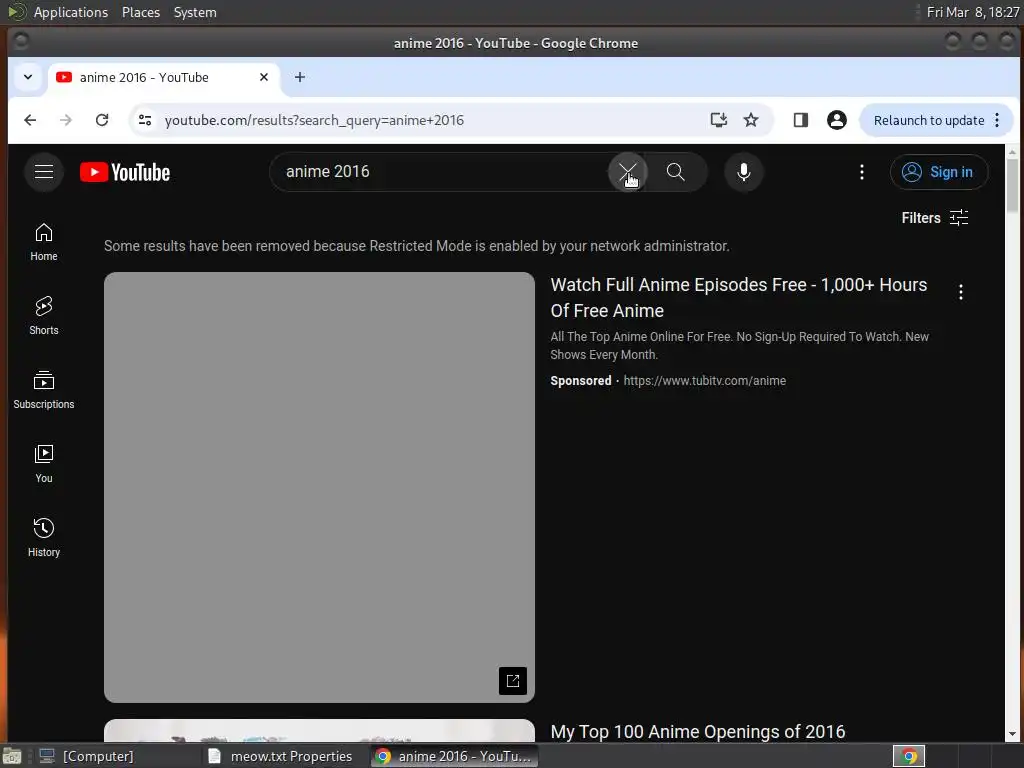Open Subscriptions from the sidebar
1024x768 pixels.
point(44,390)
